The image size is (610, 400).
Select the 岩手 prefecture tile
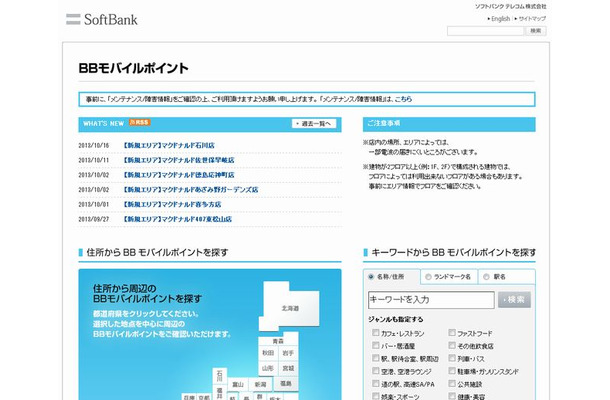(288, 353)
